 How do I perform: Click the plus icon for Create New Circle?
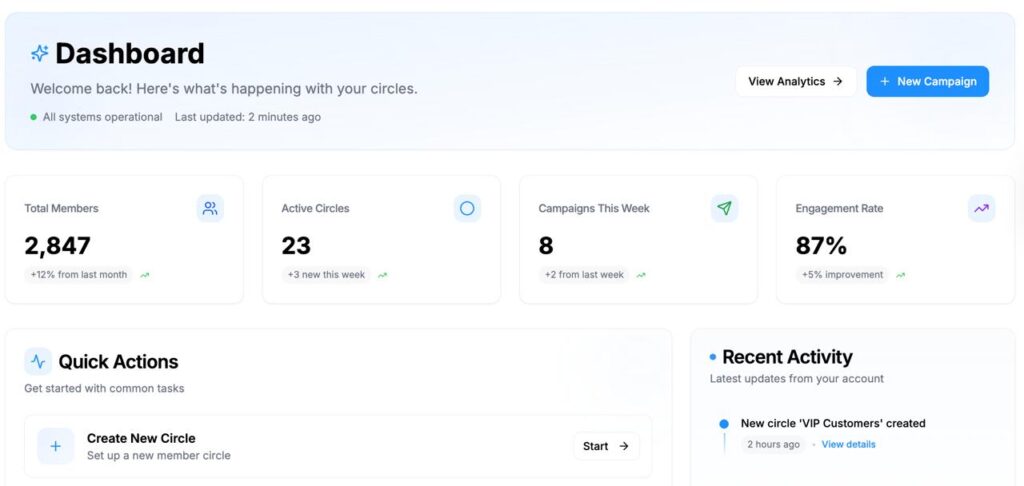pyautogui.click(x=55, y=446)
